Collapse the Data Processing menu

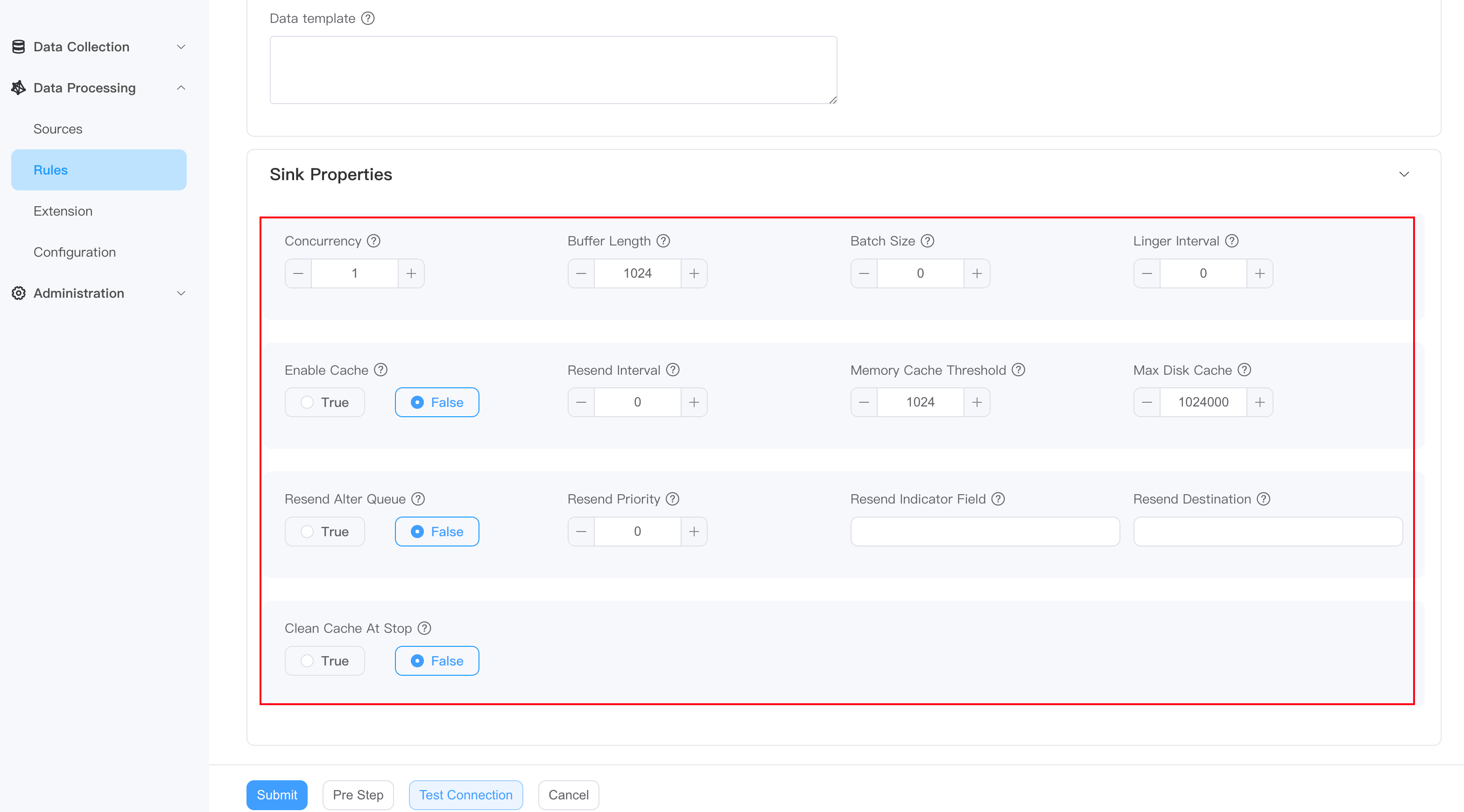181,88
